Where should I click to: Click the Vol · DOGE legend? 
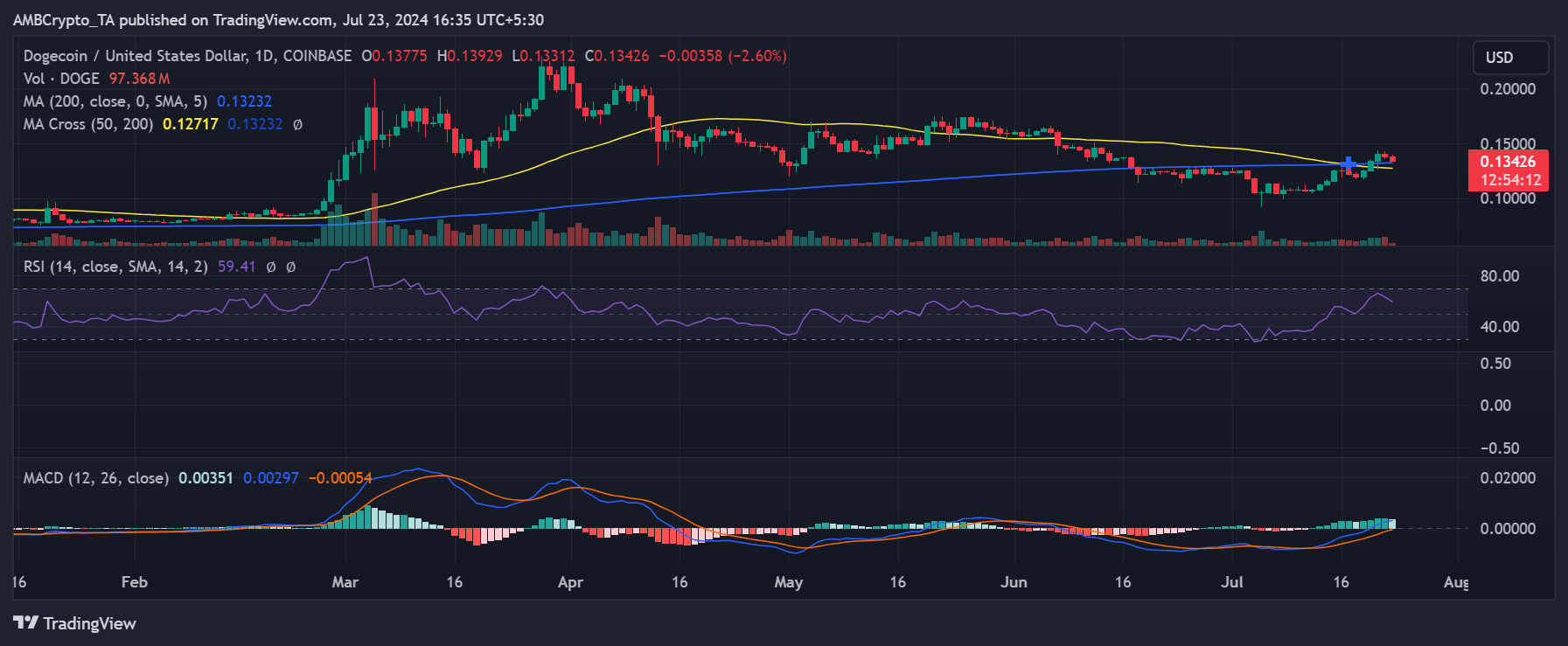(61, 79)
